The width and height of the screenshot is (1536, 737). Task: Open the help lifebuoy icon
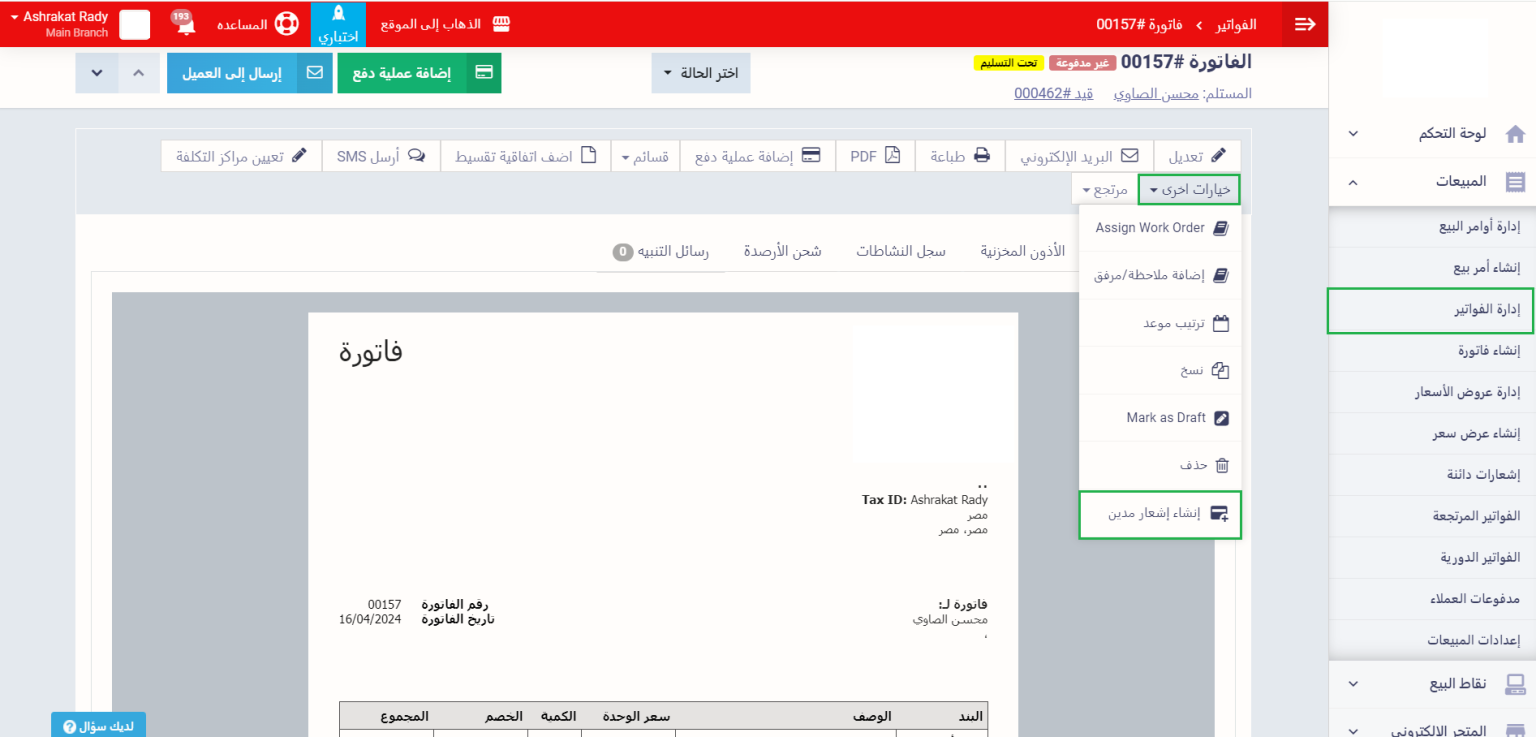(287, 24)
